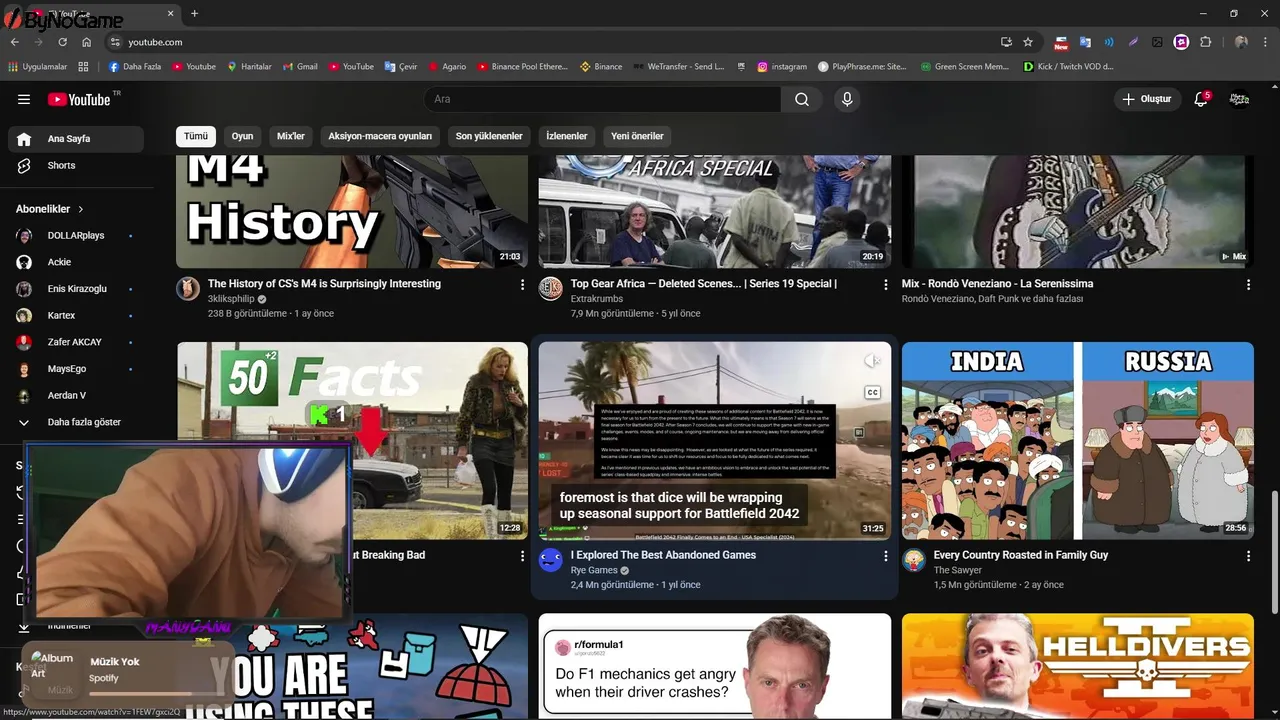Open the YouTube account avatar menu

(1239, 99)
